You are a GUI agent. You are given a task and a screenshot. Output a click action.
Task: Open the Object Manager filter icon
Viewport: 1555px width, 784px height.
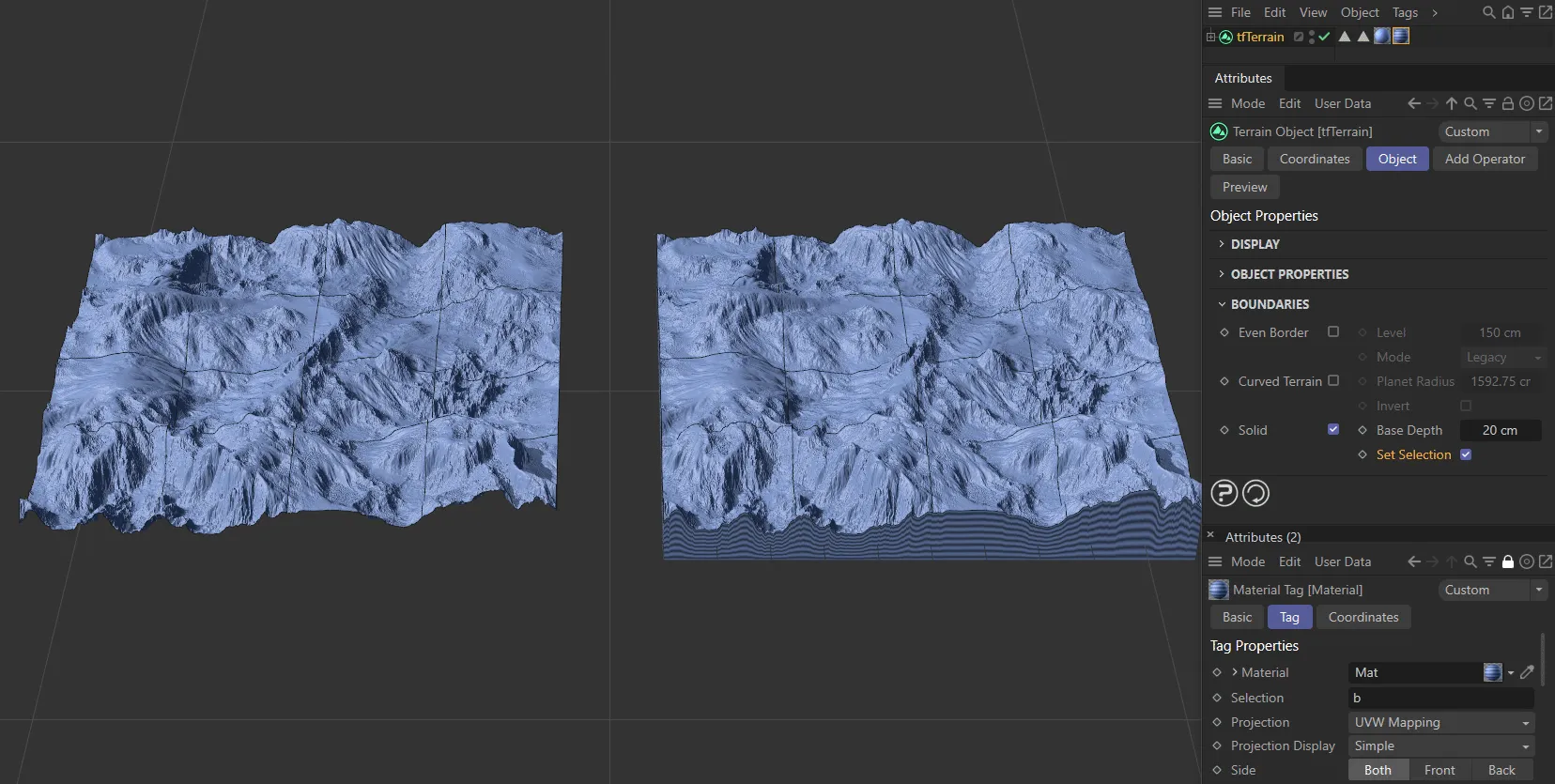tap(1526, 12)
